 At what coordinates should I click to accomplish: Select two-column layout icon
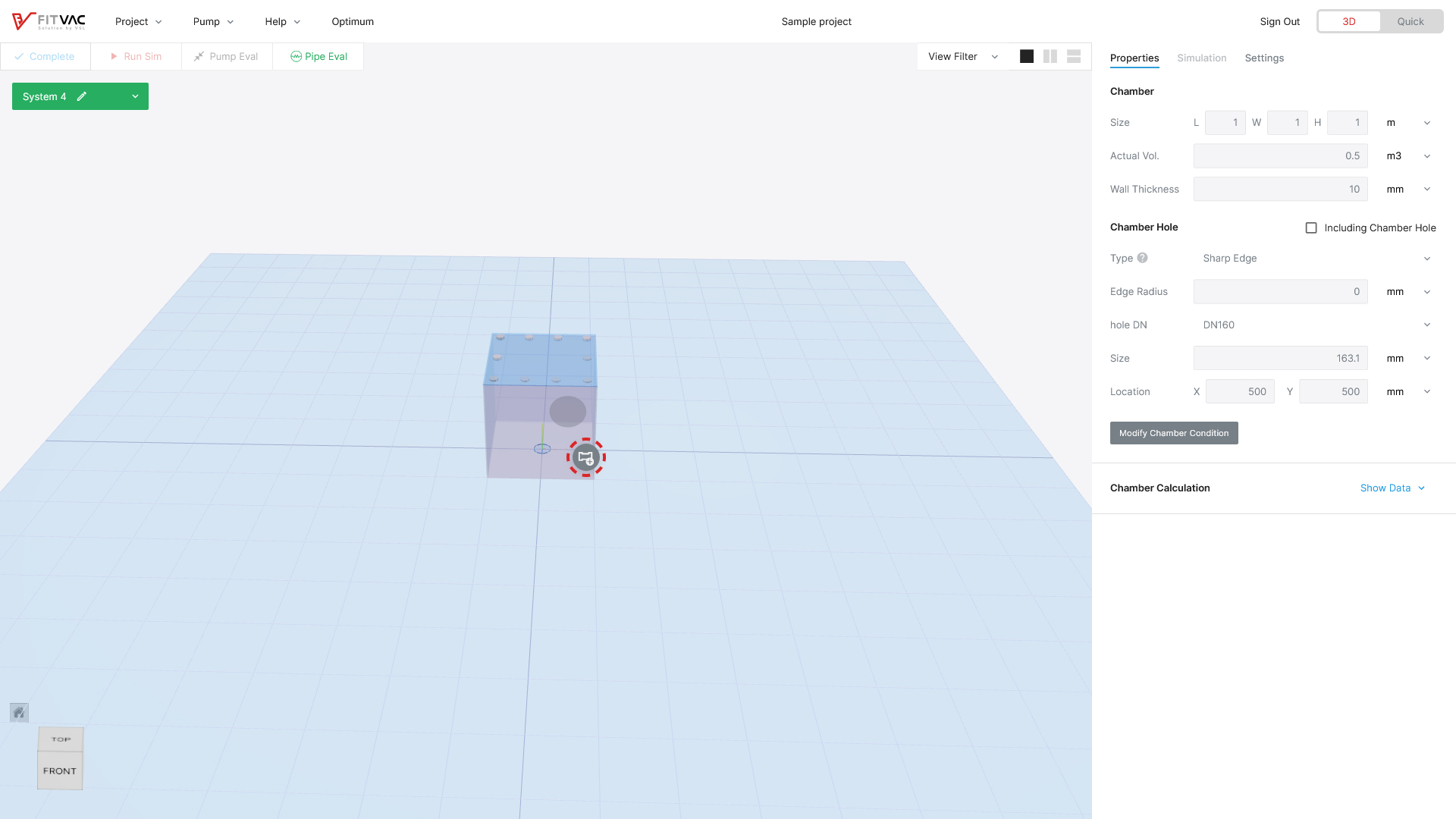[x=1050, y=56]
